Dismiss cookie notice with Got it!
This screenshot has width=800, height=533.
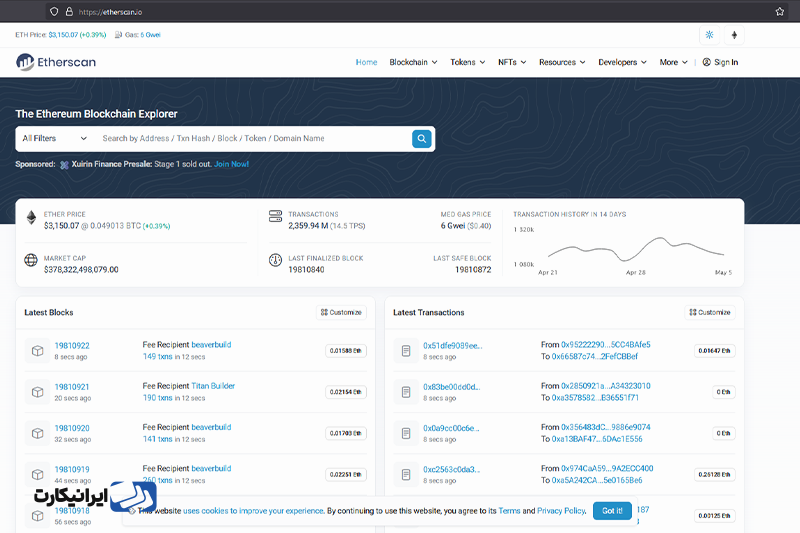pos(612,511)
